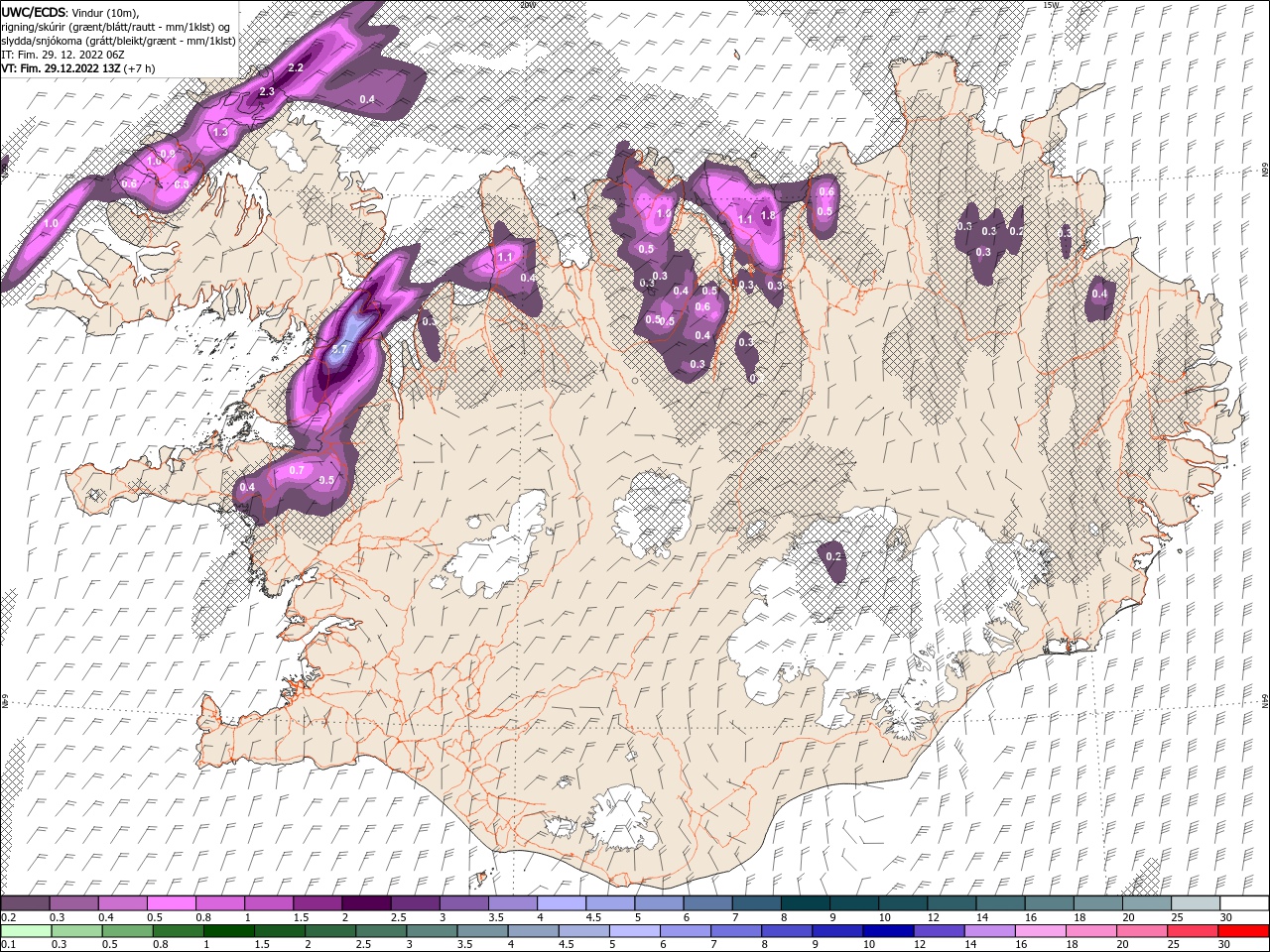This screenshot has width=1270, height=952.
Task: Pick the 3 swatch in the upper legend row
Action: [463, 903]
